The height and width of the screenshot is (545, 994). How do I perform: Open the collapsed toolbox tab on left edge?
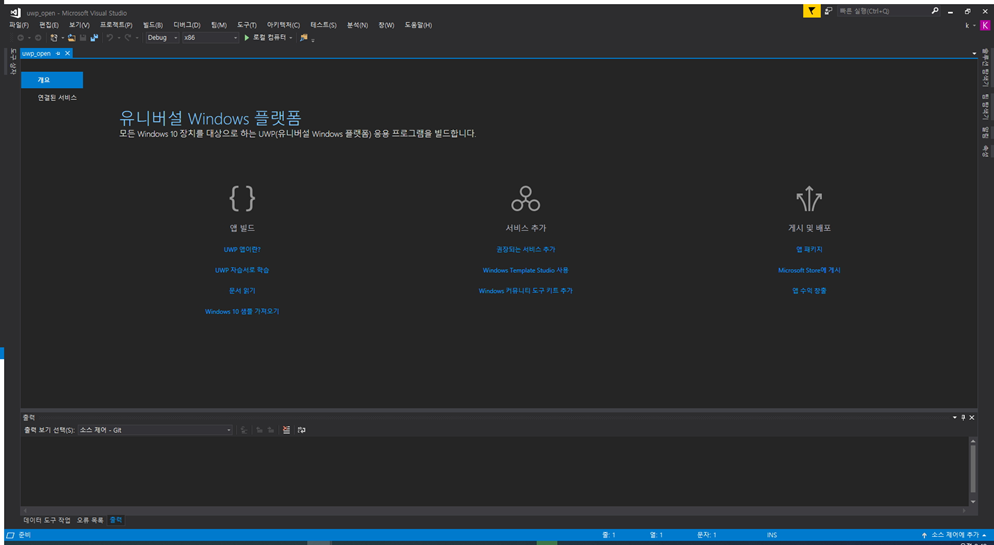coord(13,63)
